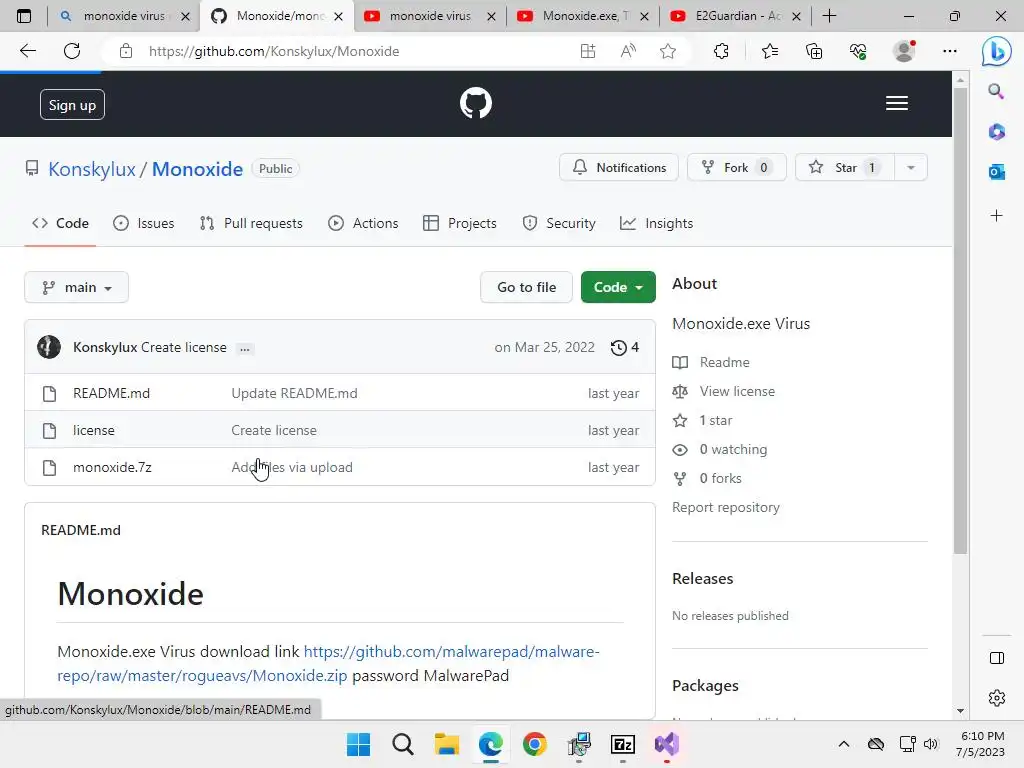Click the Readme link in About
This screenshot has height=768, width=1024.
coord(724,362)
